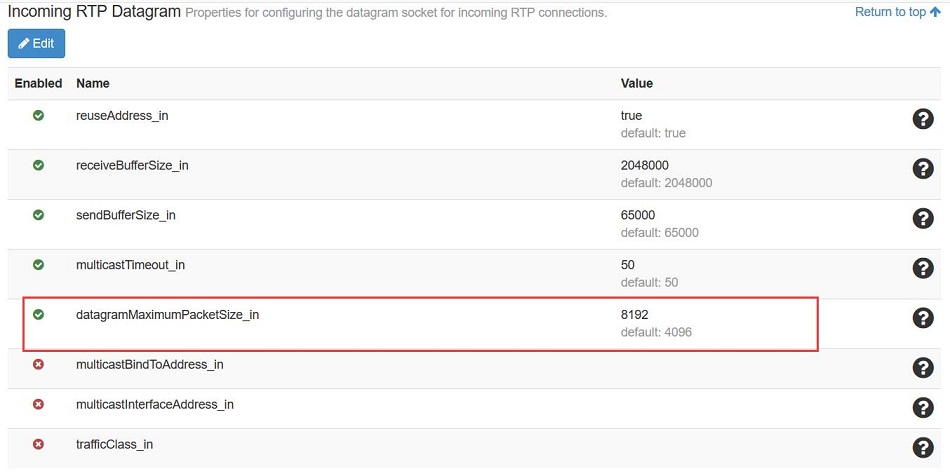Open help for datagramMaximumPacketSize_in property

(x=923, y=318)
